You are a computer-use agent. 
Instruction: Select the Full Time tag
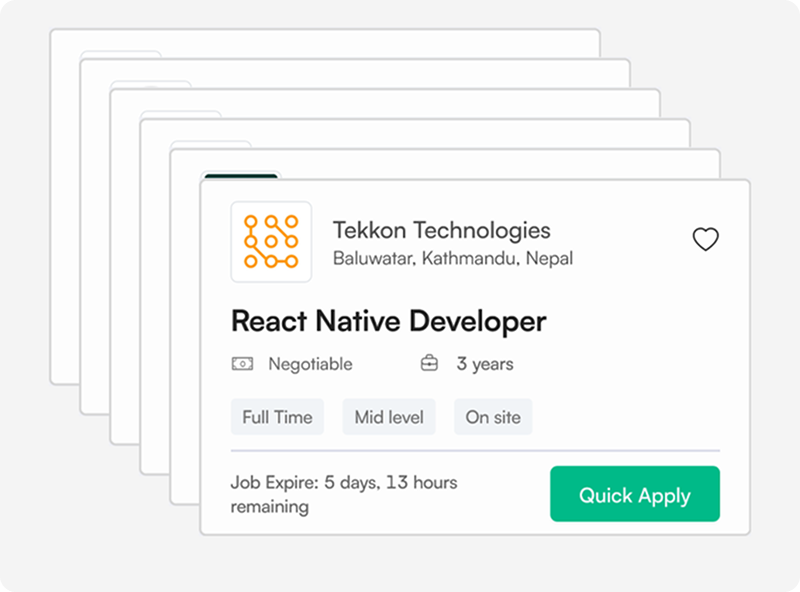277,417
